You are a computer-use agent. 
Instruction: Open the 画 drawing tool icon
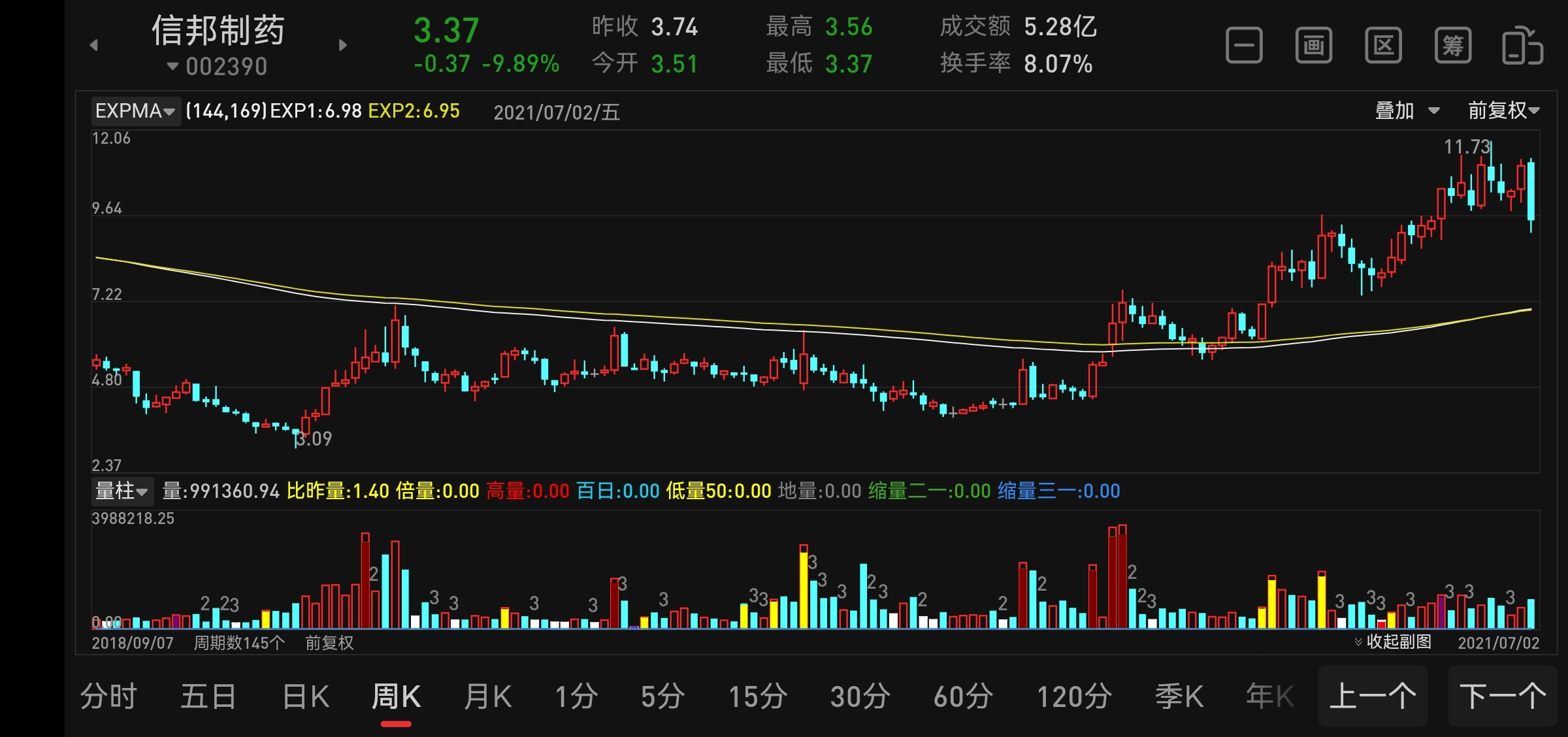[1313, 46]
